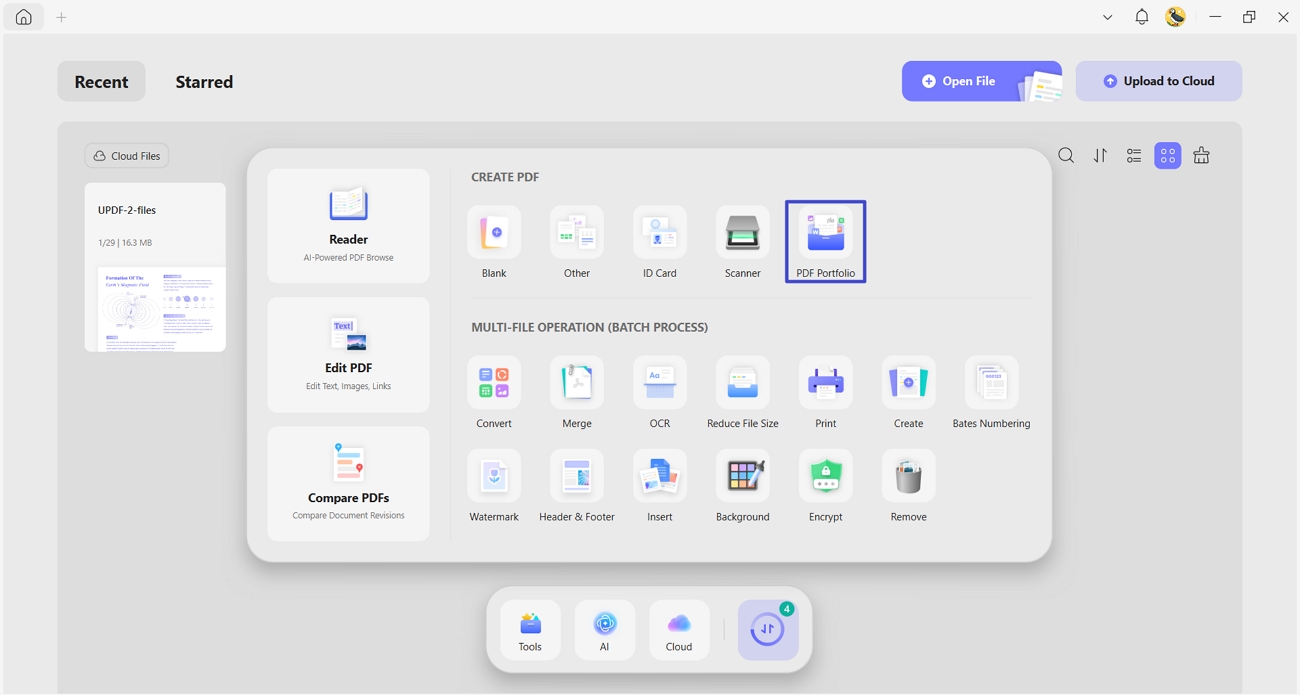Image resolution: width=1300 pixels, height=695 pixels.
Task: Clear the recent list with broom icon
Action: (x=1202, y=156)
